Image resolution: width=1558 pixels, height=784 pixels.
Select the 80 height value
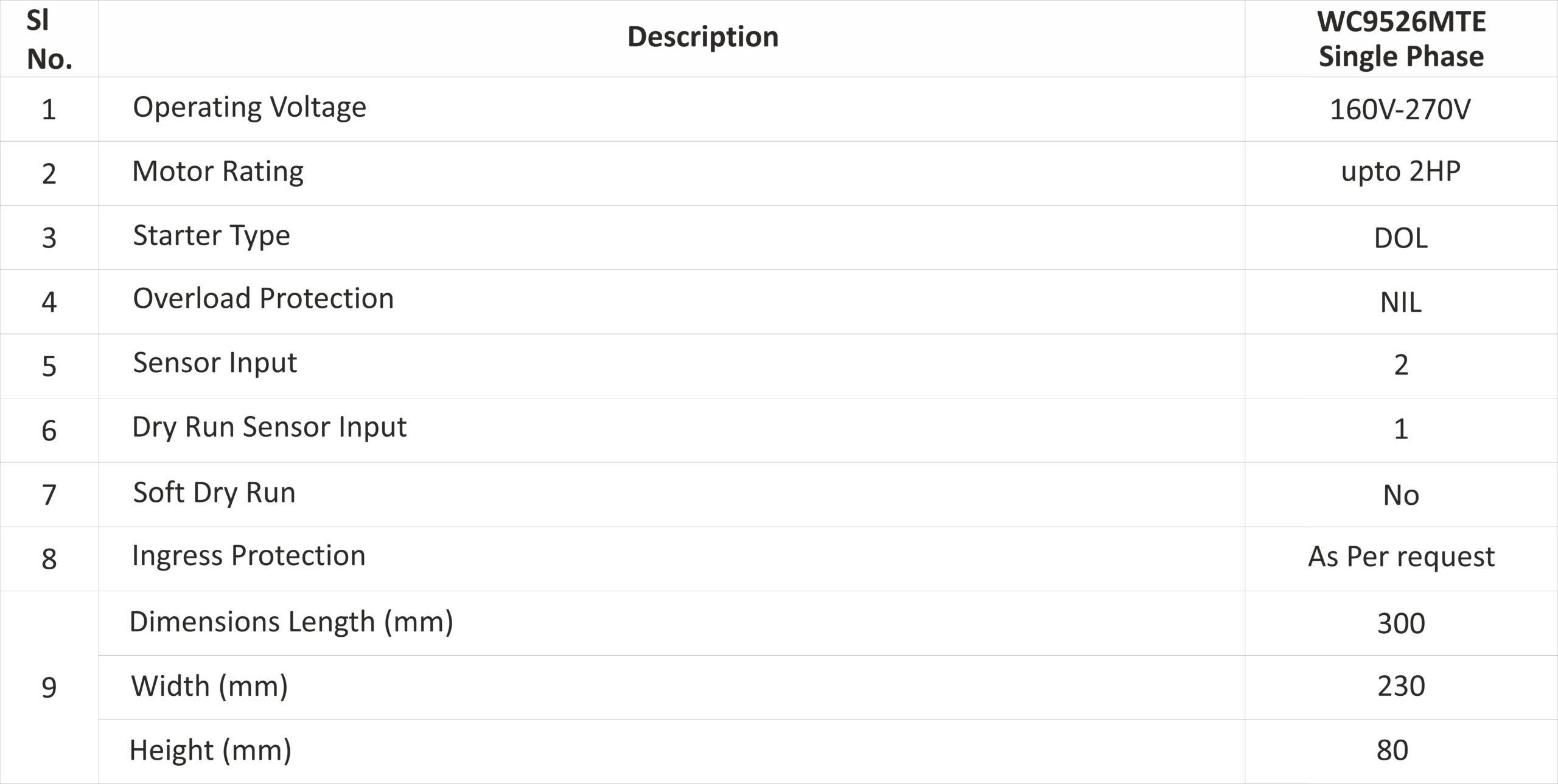(1392, 751)
